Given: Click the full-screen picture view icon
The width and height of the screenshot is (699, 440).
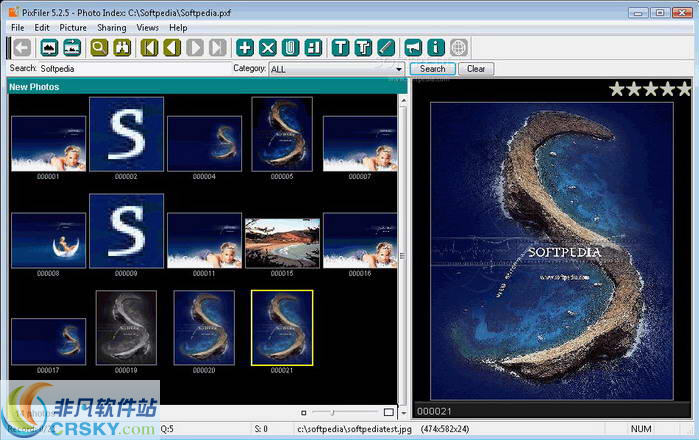Looking at the screenshot, I should (x=49, y=48).
